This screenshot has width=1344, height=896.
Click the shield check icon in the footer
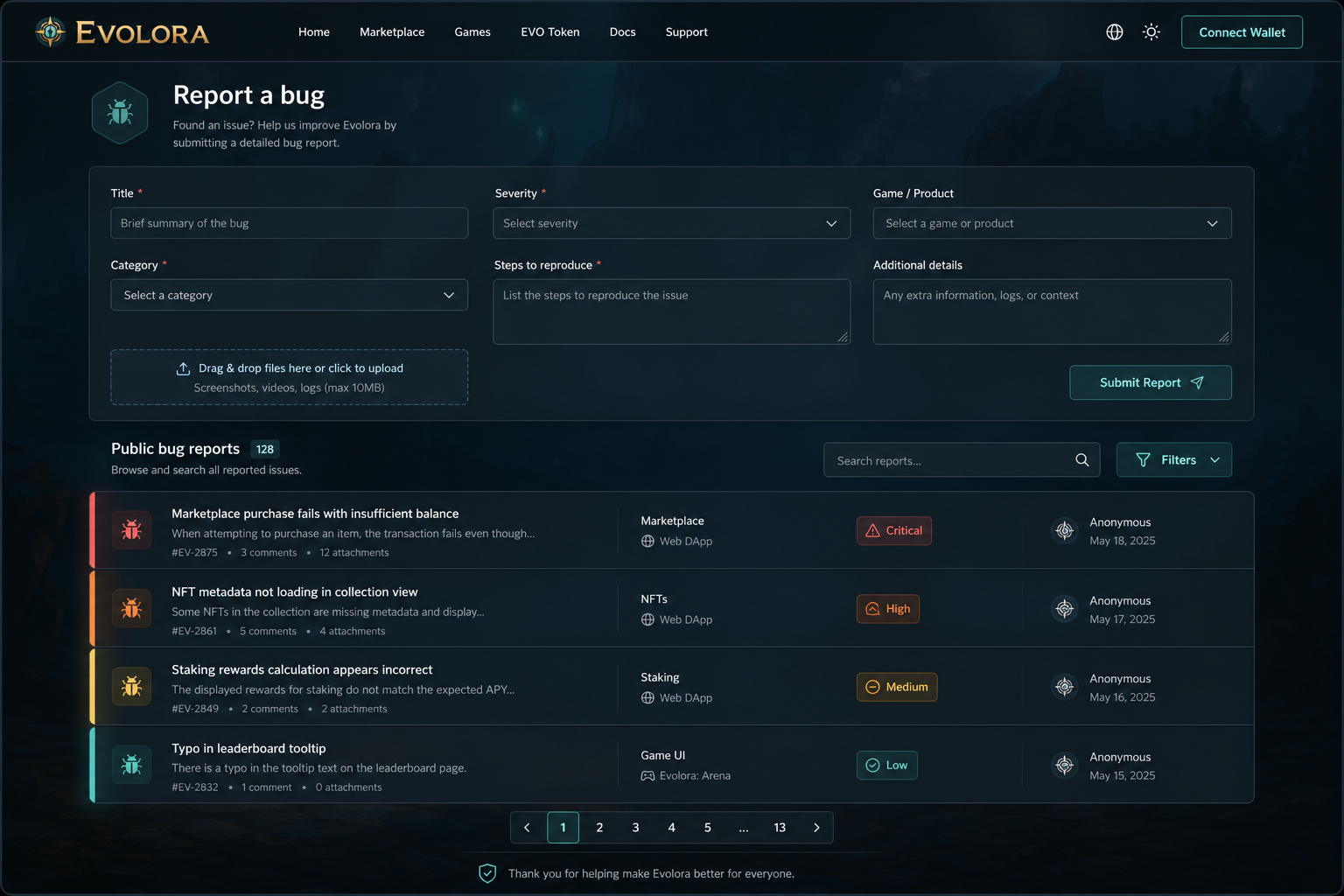point(487,873)
